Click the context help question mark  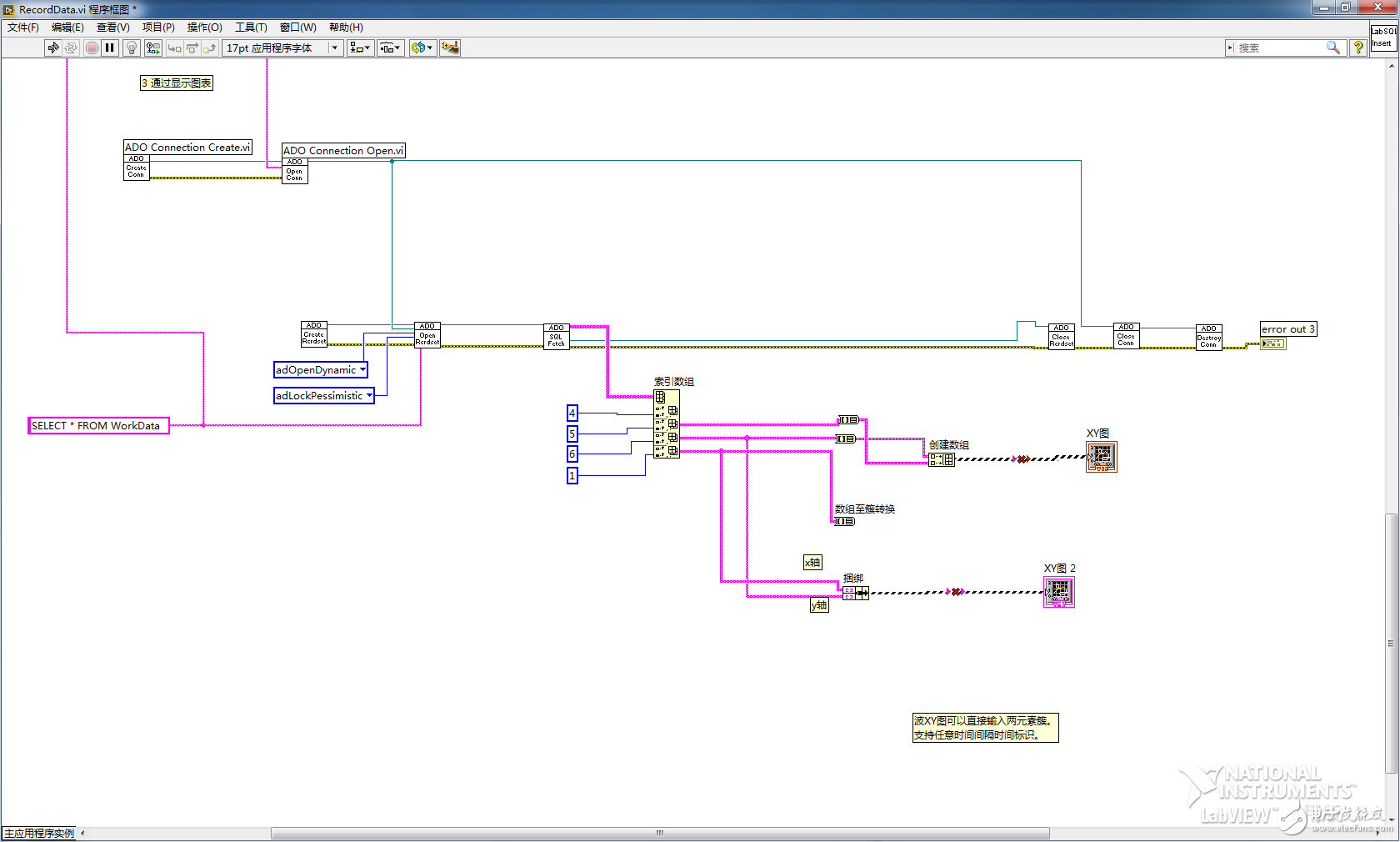click(1358, 48)
